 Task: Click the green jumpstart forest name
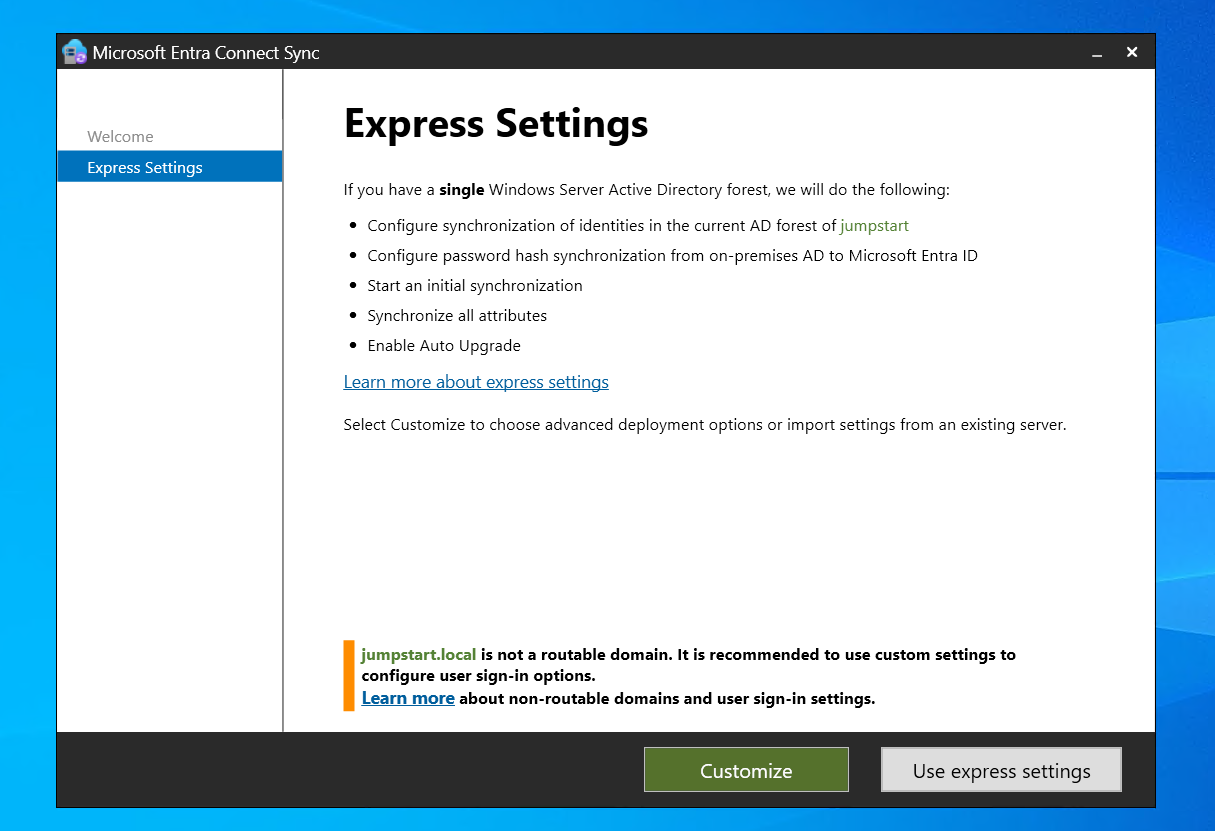click(x=874, y=226)
